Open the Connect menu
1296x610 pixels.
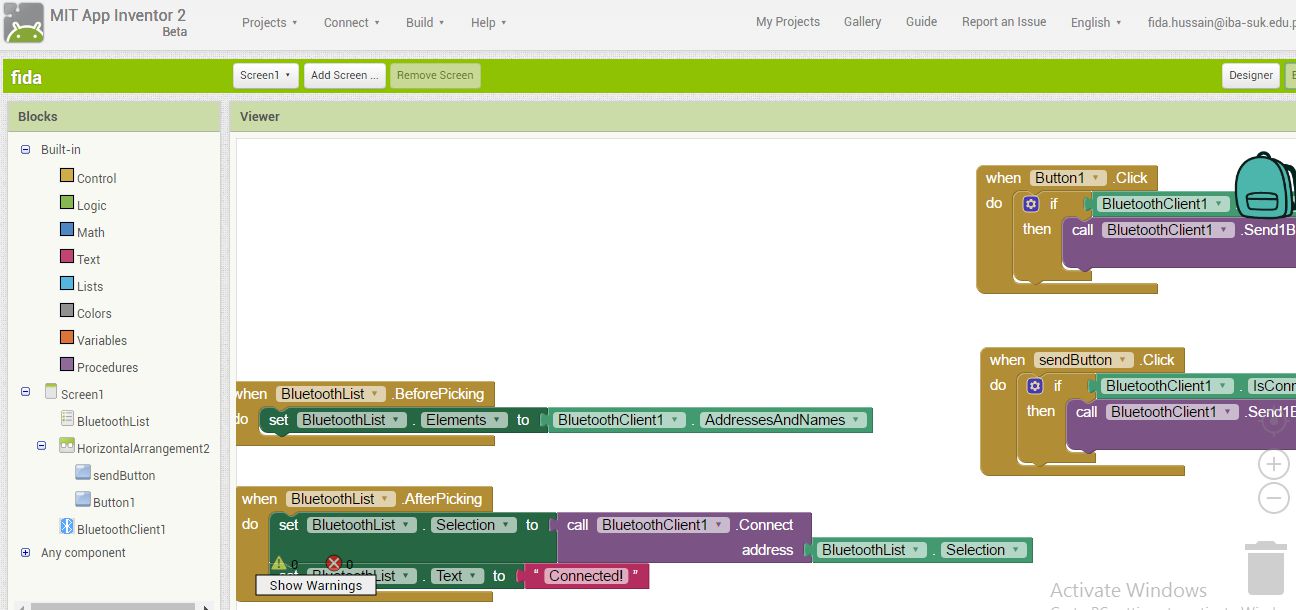[352, 22]
